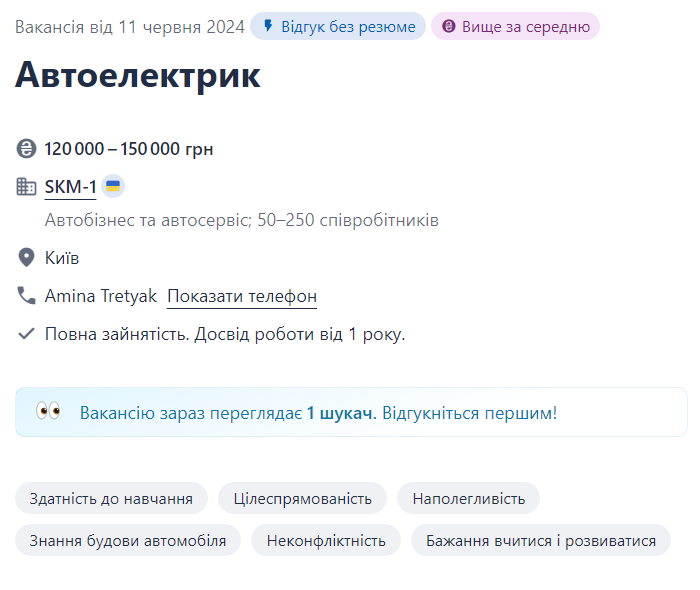Click the coin icon in above-average badge
Screen dimensions: 700x590
pyautogui.click(x=449, y=26)
